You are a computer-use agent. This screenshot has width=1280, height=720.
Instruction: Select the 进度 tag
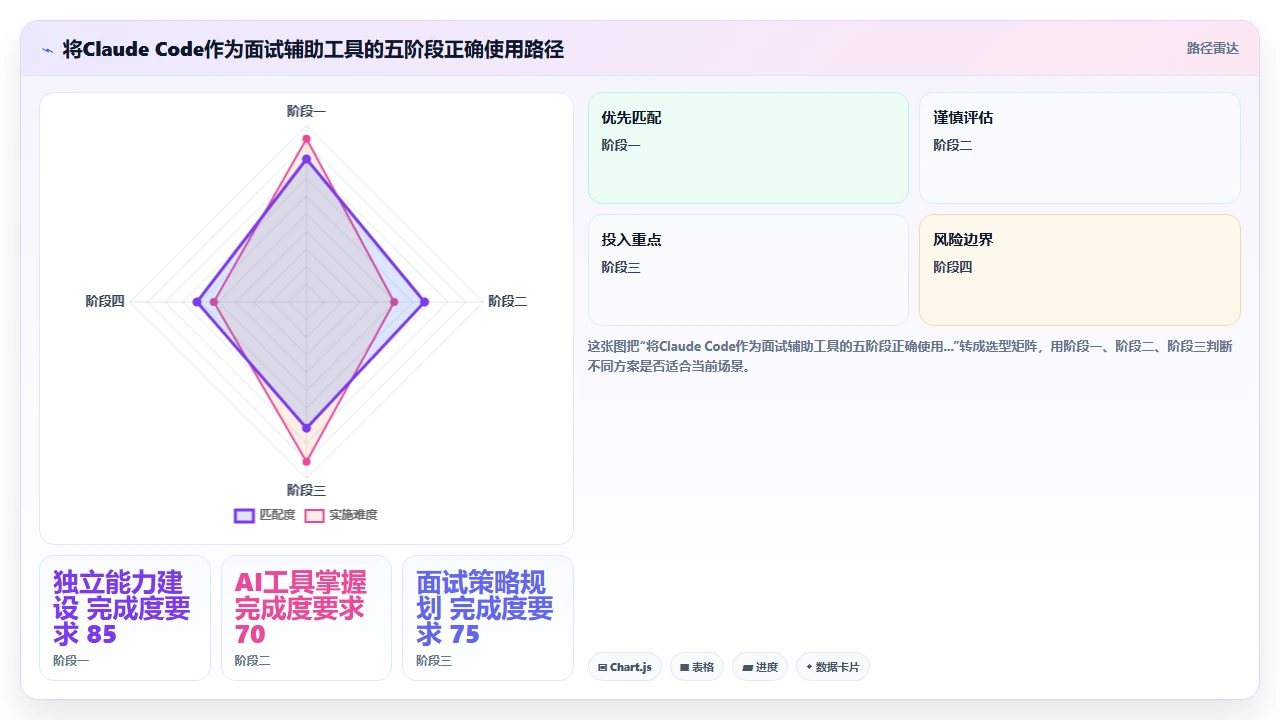point(760,667)
